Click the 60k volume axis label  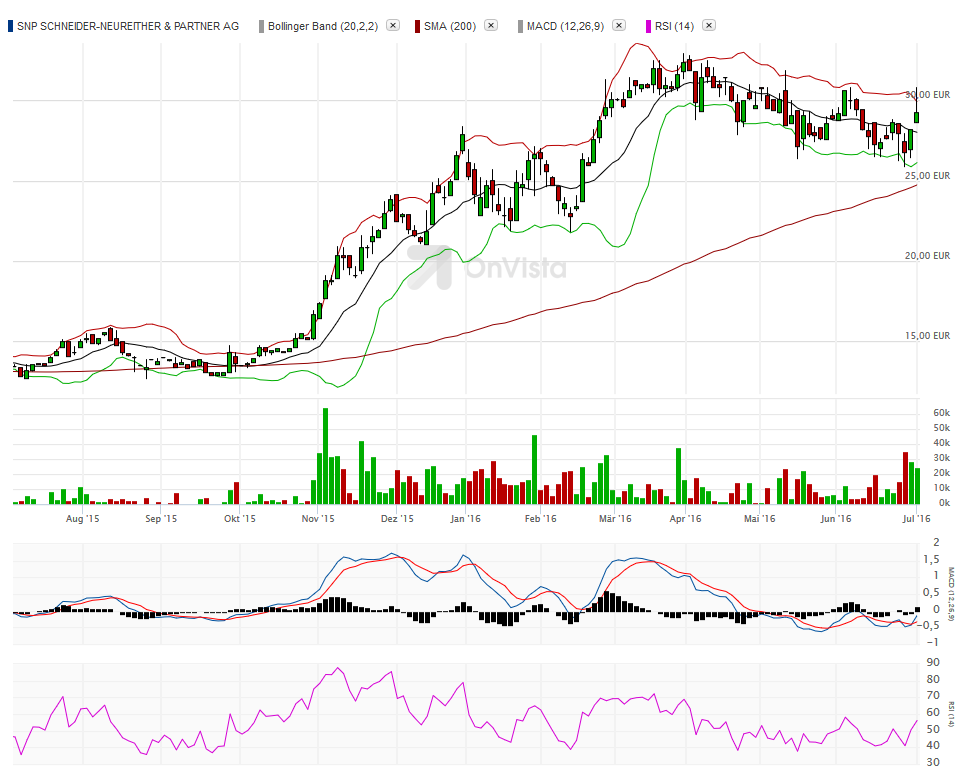coord(942,412)
